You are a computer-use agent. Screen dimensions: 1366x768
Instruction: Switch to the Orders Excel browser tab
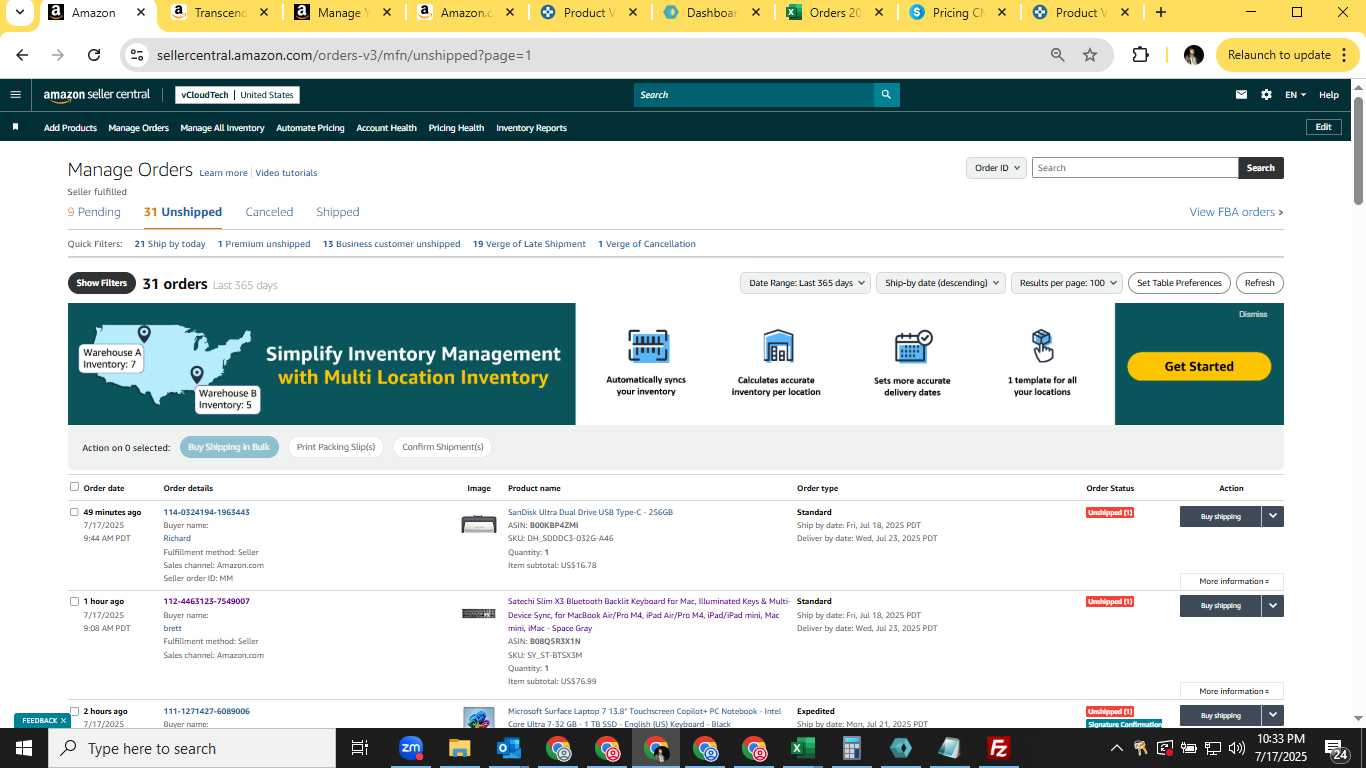pos(835,13)
